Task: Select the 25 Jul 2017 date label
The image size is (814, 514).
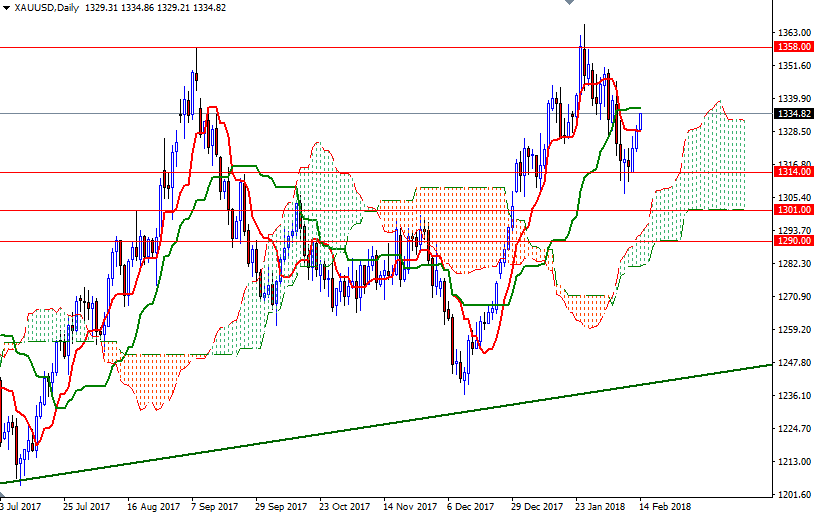Action: tap(84, 506)
